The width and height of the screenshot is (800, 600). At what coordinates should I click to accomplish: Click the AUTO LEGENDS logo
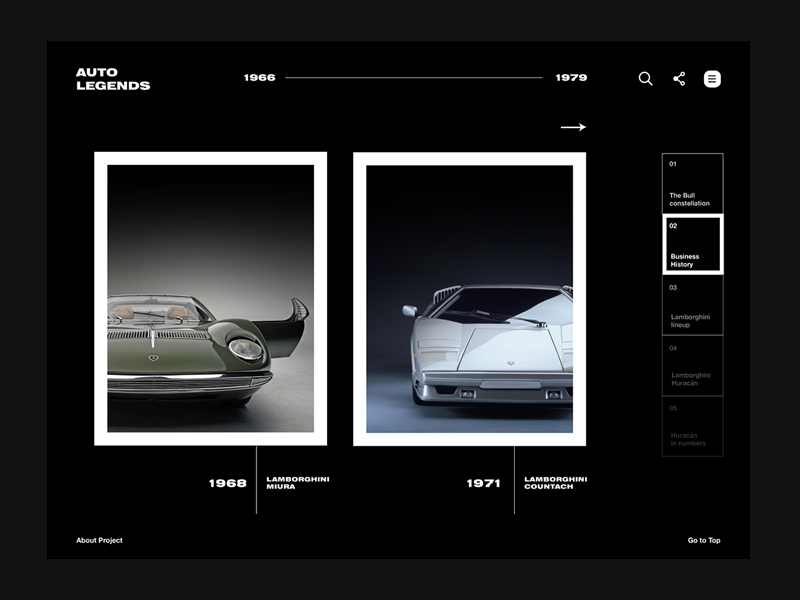tap(113, 79)
